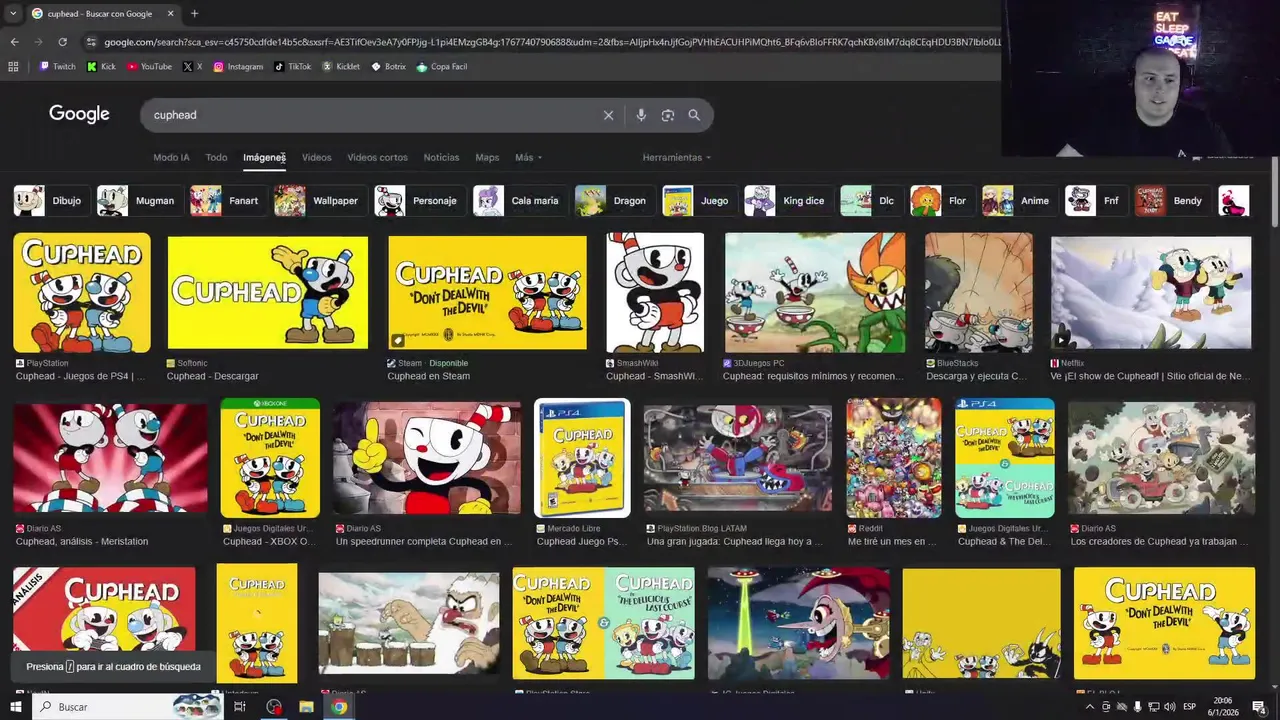Open the Reddit 'Me tiré un mes' thumbnail
The height and width of the screenshot is (720, 1280).
click(x=894, y=458)
